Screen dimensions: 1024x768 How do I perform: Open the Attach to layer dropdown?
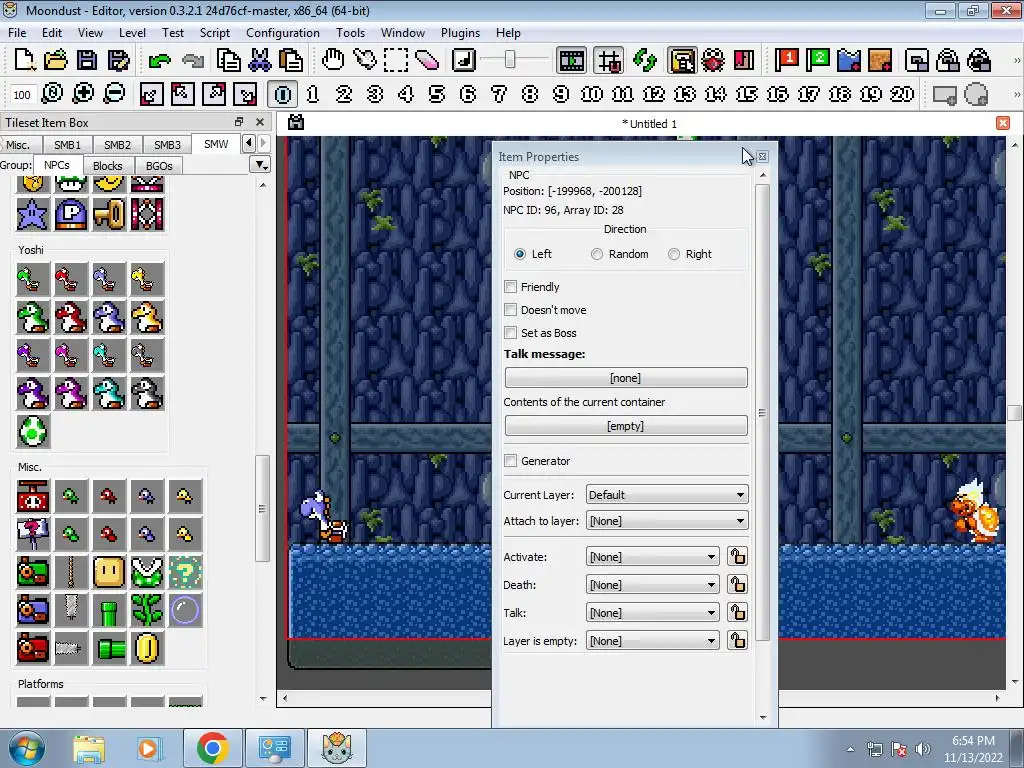667,520
